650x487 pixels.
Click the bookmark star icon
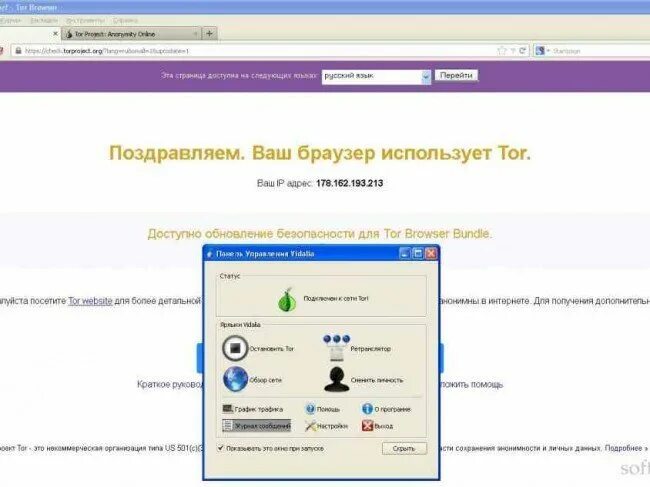[x=502, y=51]
